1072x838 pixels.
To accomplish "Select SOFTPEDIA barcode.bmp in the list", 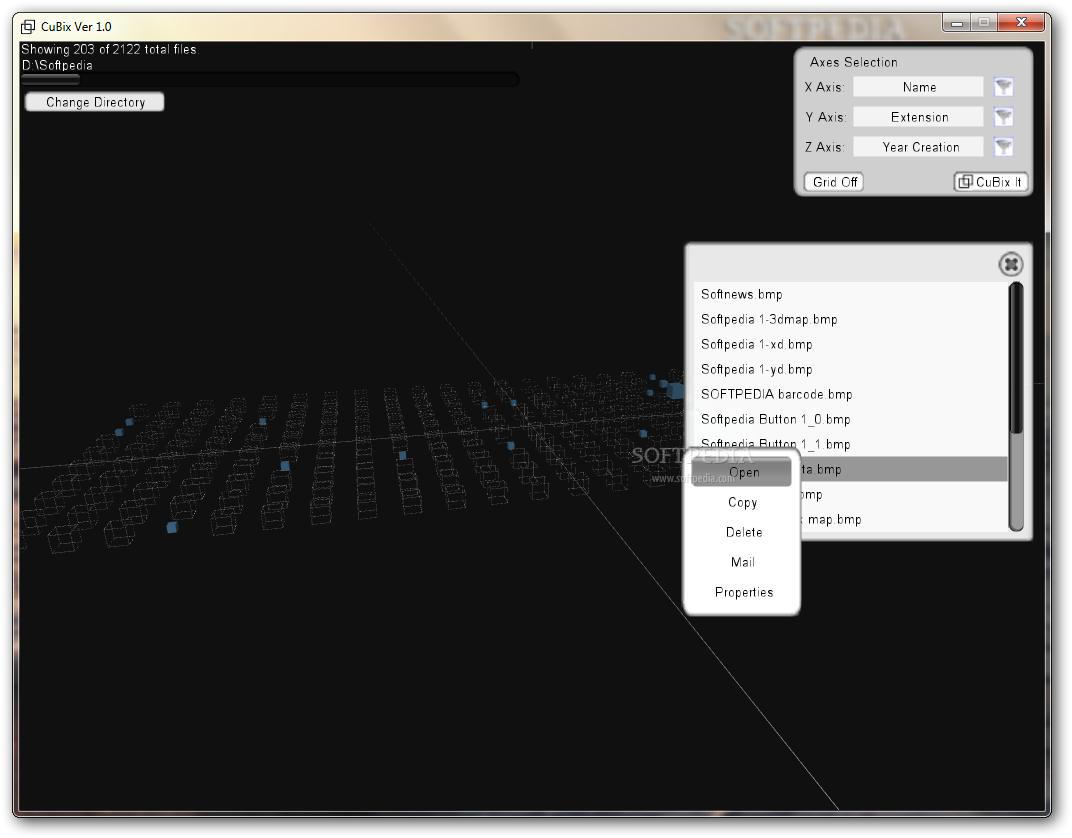I will coord(851,394).
